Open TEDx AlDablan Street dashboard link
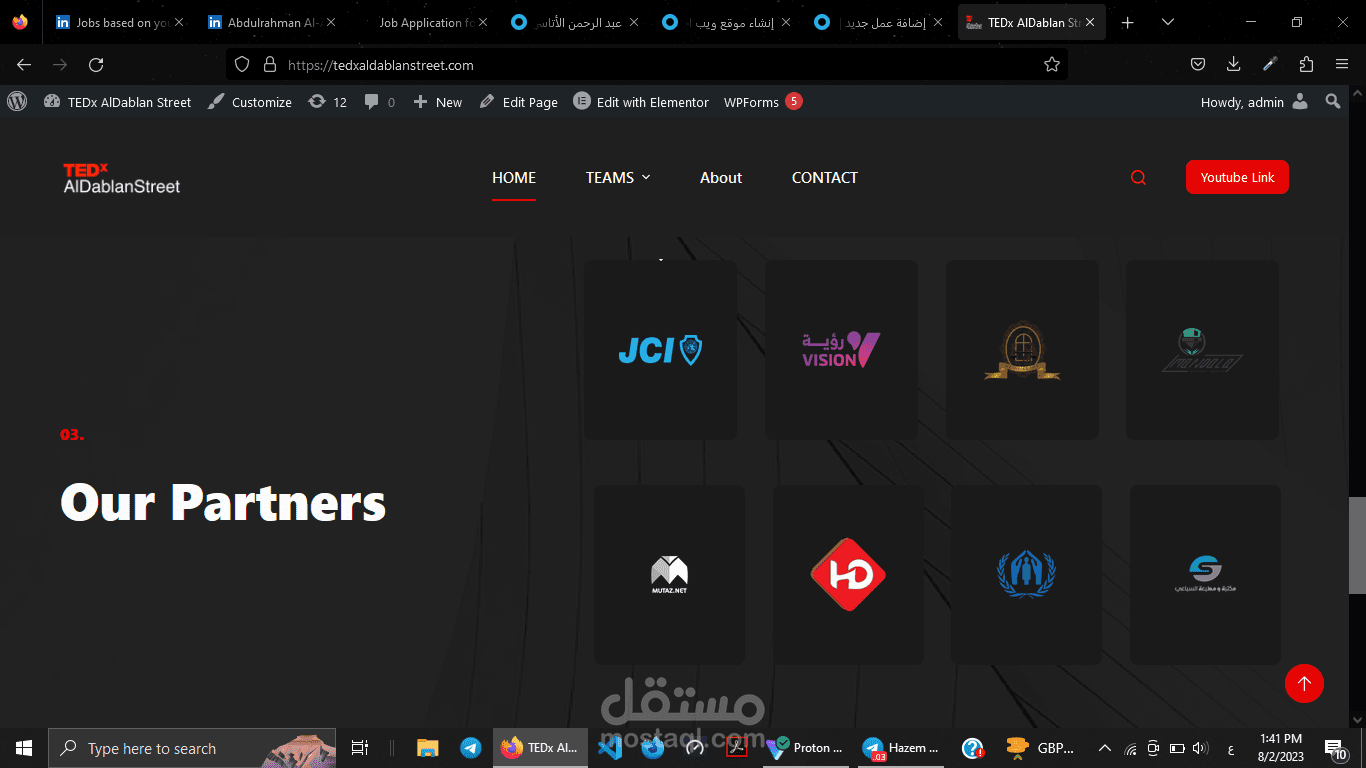This screenshot has width=1366, height=768. (117, 102)
